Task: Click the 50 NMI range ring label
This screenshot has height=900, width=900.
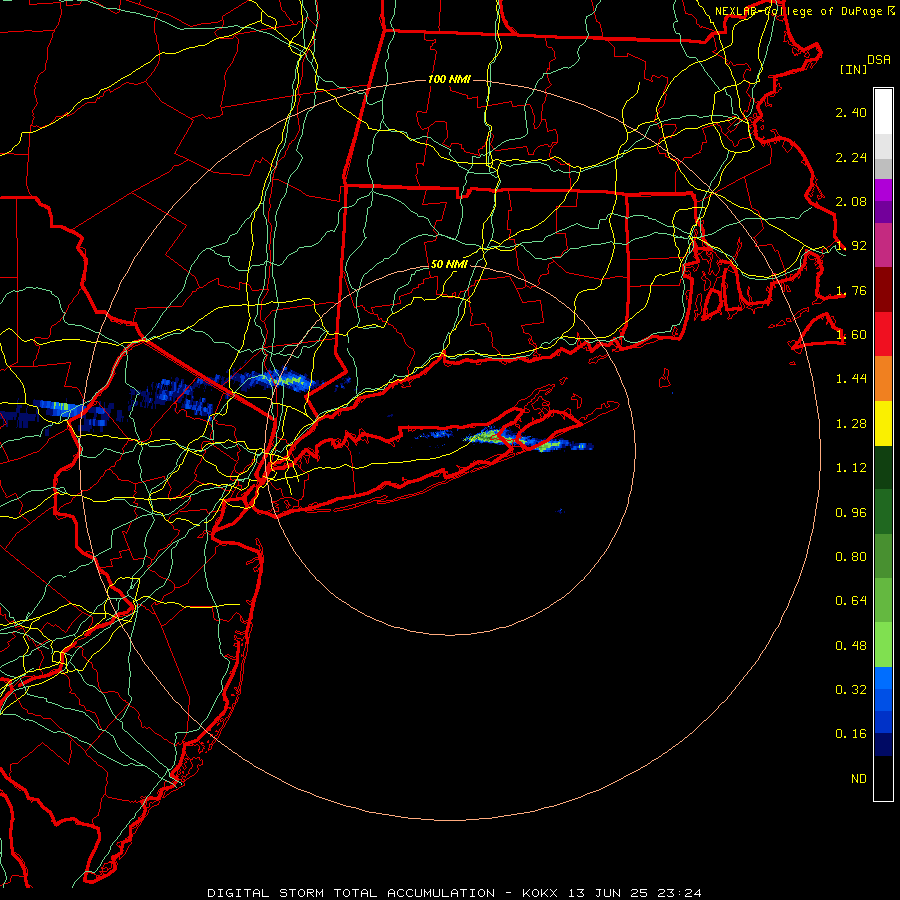Action: [449, 264]
